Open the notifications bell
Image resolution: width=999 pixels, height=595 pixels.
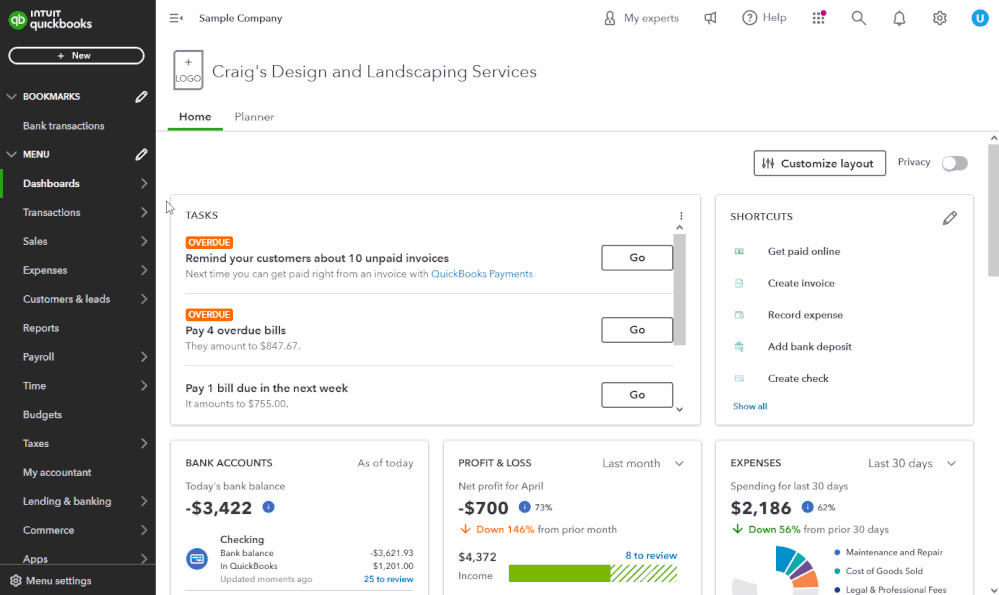(x=899, y=18)
